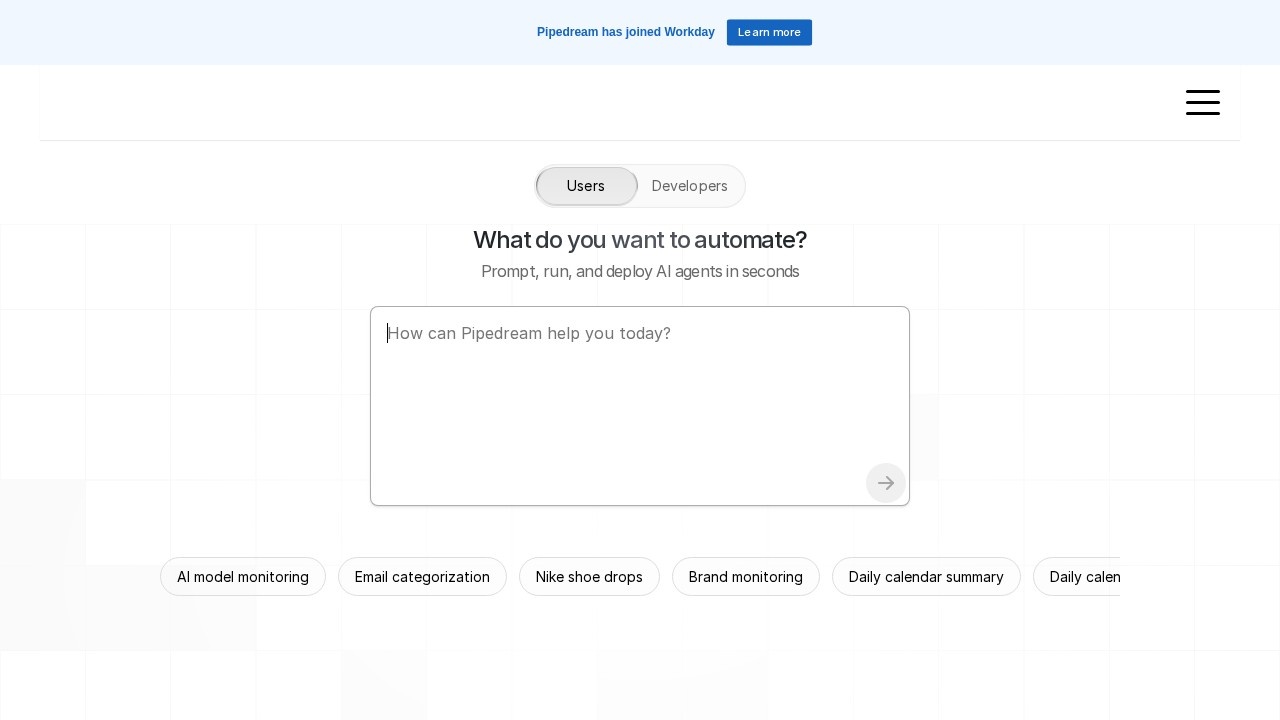Choose the Daily calendar summary chip

926,577
